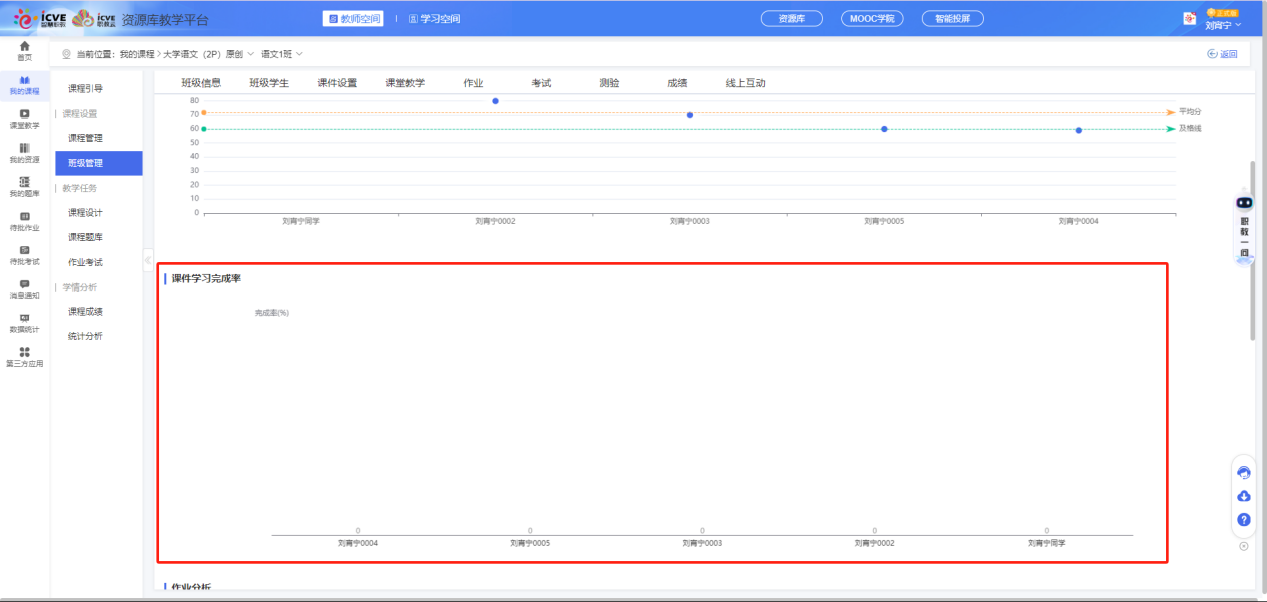Switch to 学习空间 mode
This screenshot has height=602, width=1267.
pos(435,19)
